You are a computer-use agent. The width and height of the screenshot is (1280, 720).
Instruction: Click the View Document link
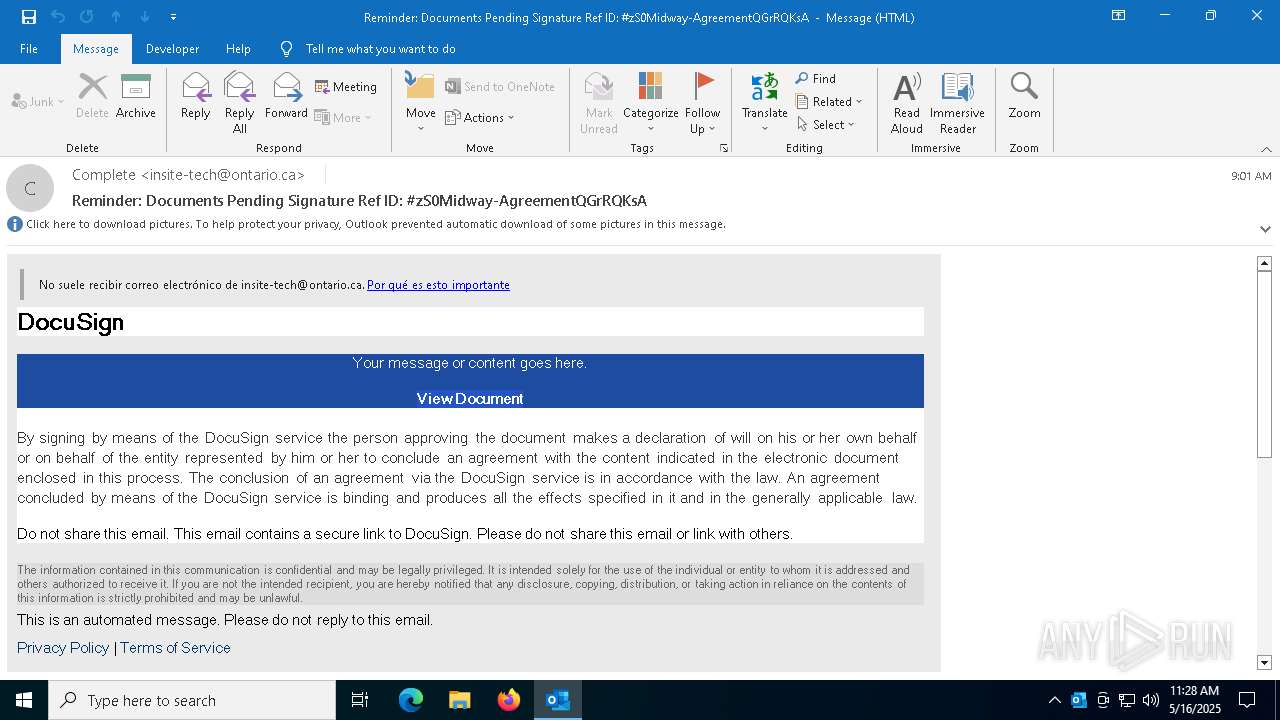point(470,398)
